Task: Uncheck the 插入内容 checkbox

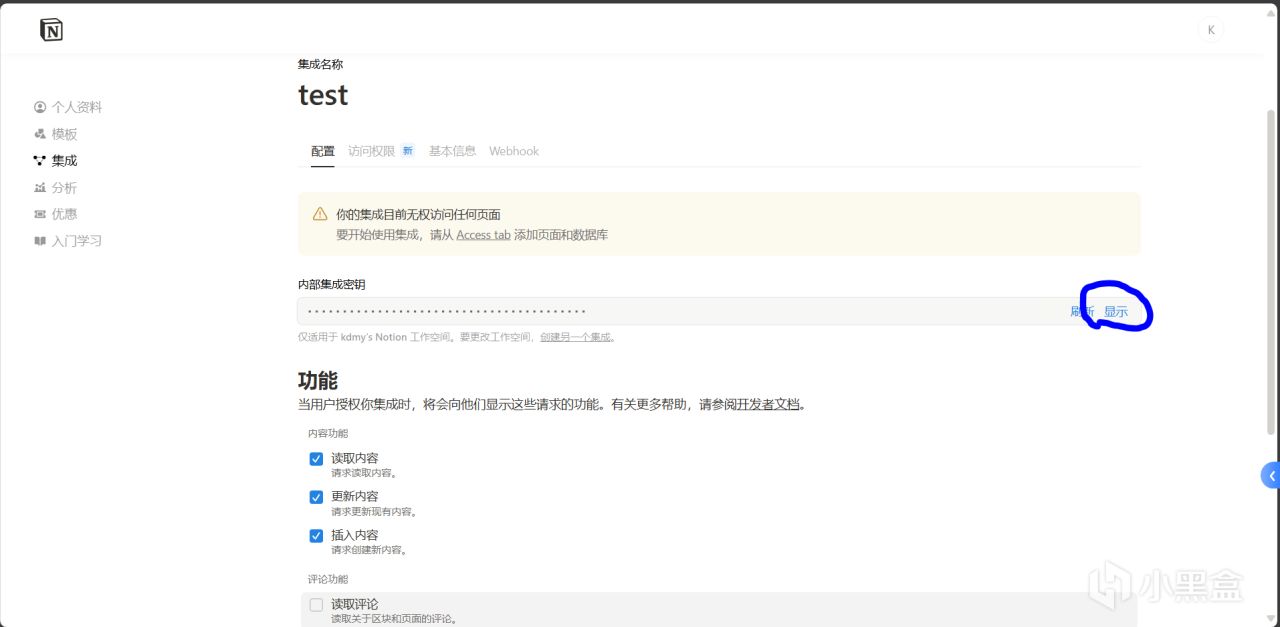Action: tap(316, 536)
